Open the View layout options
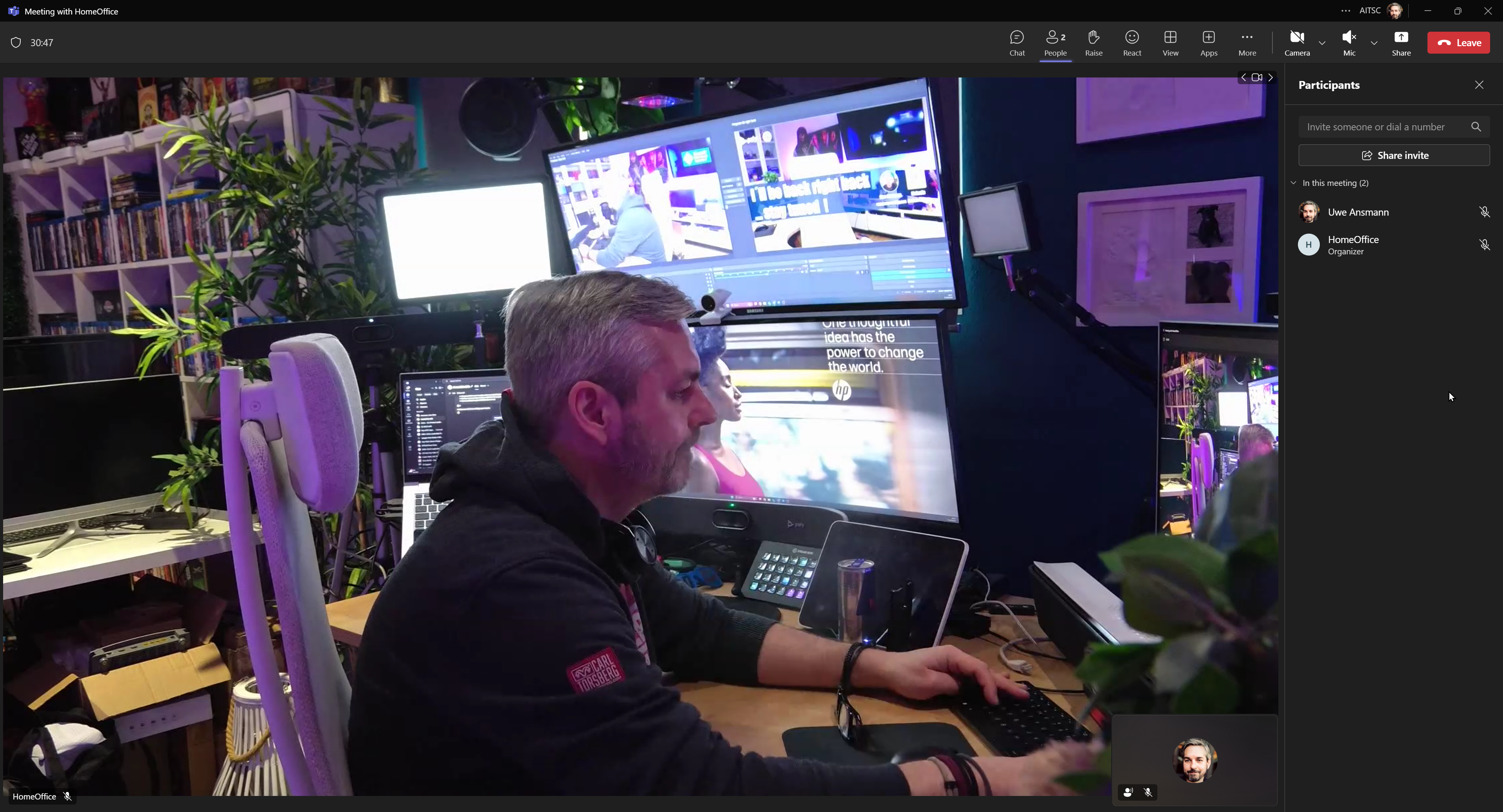Image resolution: width=1503 pixels, height=812 pixels. 1170,43
